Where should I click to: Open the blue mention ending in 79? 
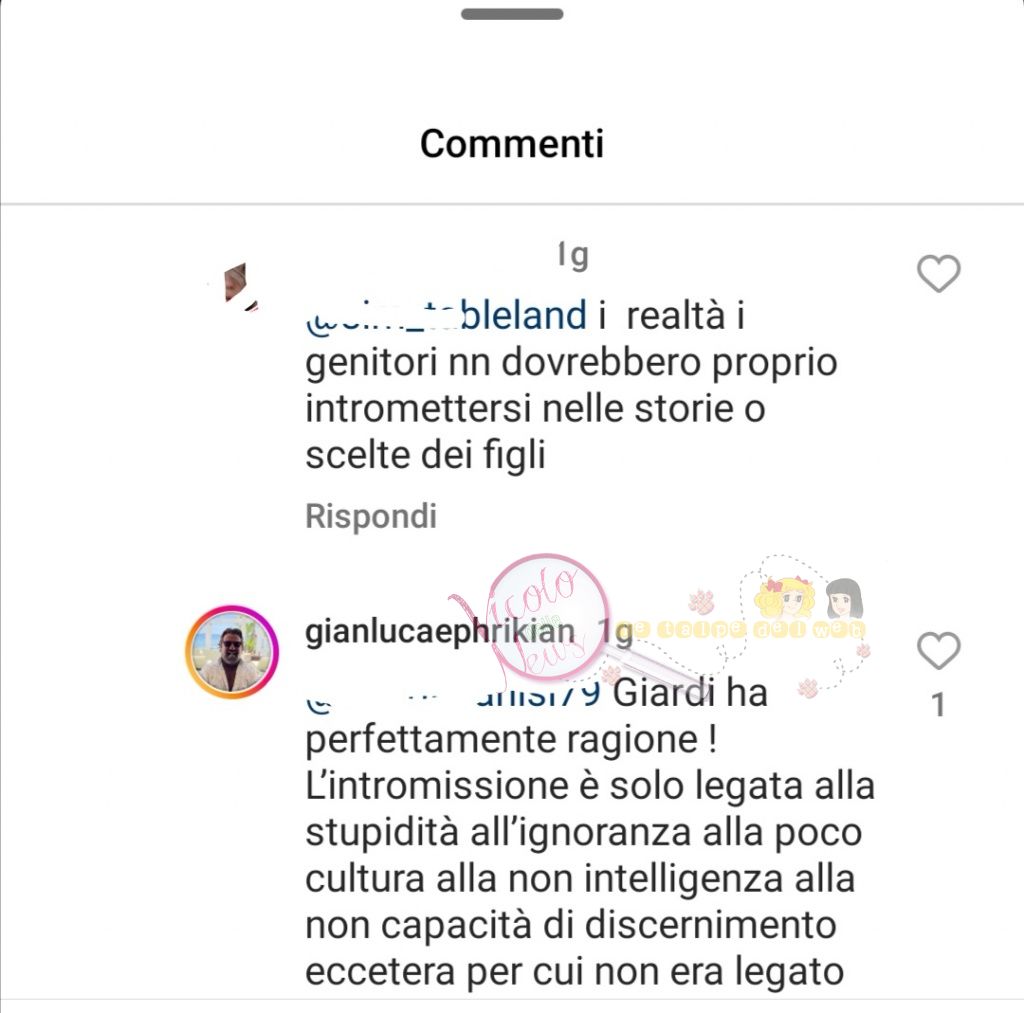pyautogui.click(x=453, y=694)
